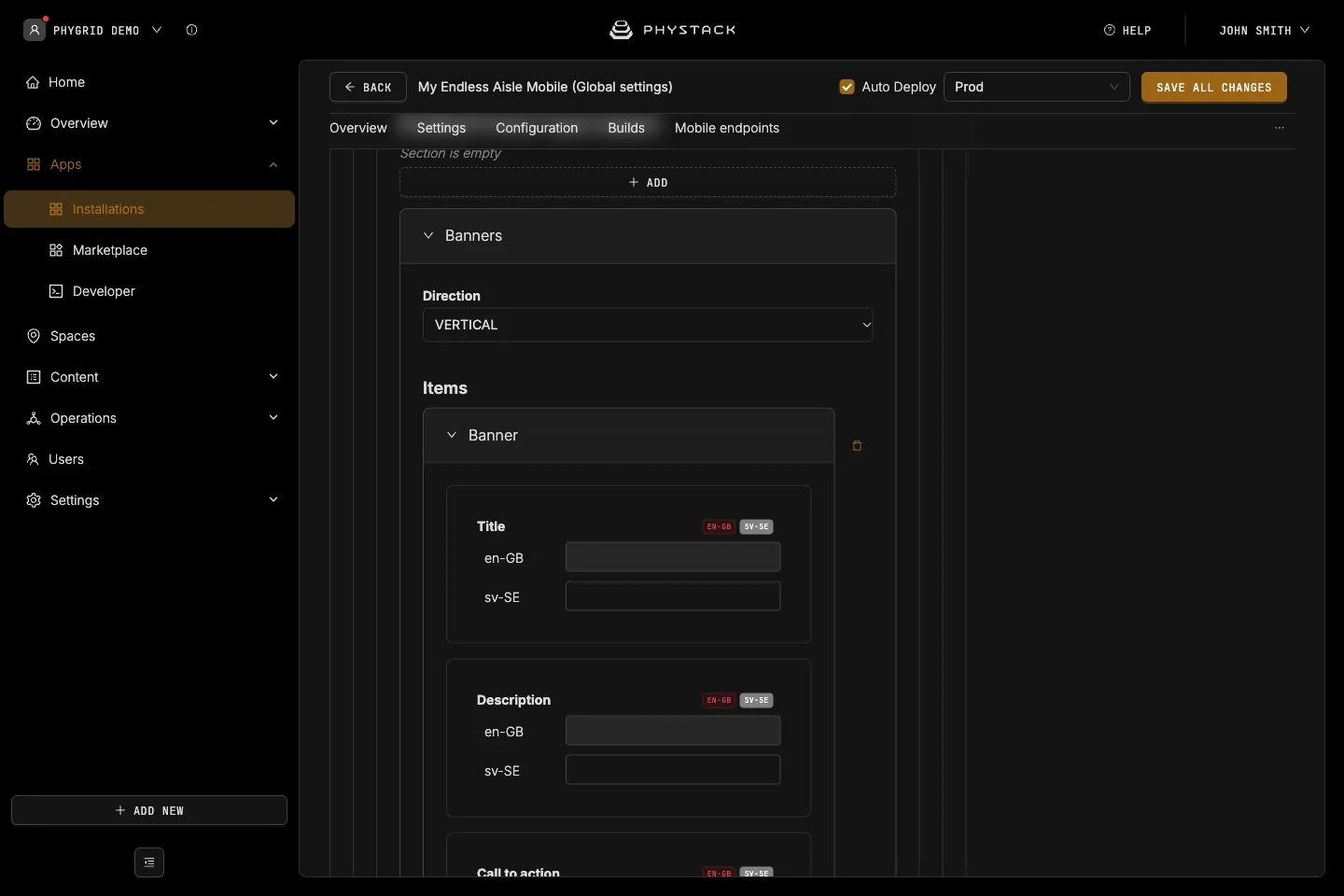Expand the Content sidebar menu
The width and height of the screenshot is (1344, 896).
(x=273, y=377)
